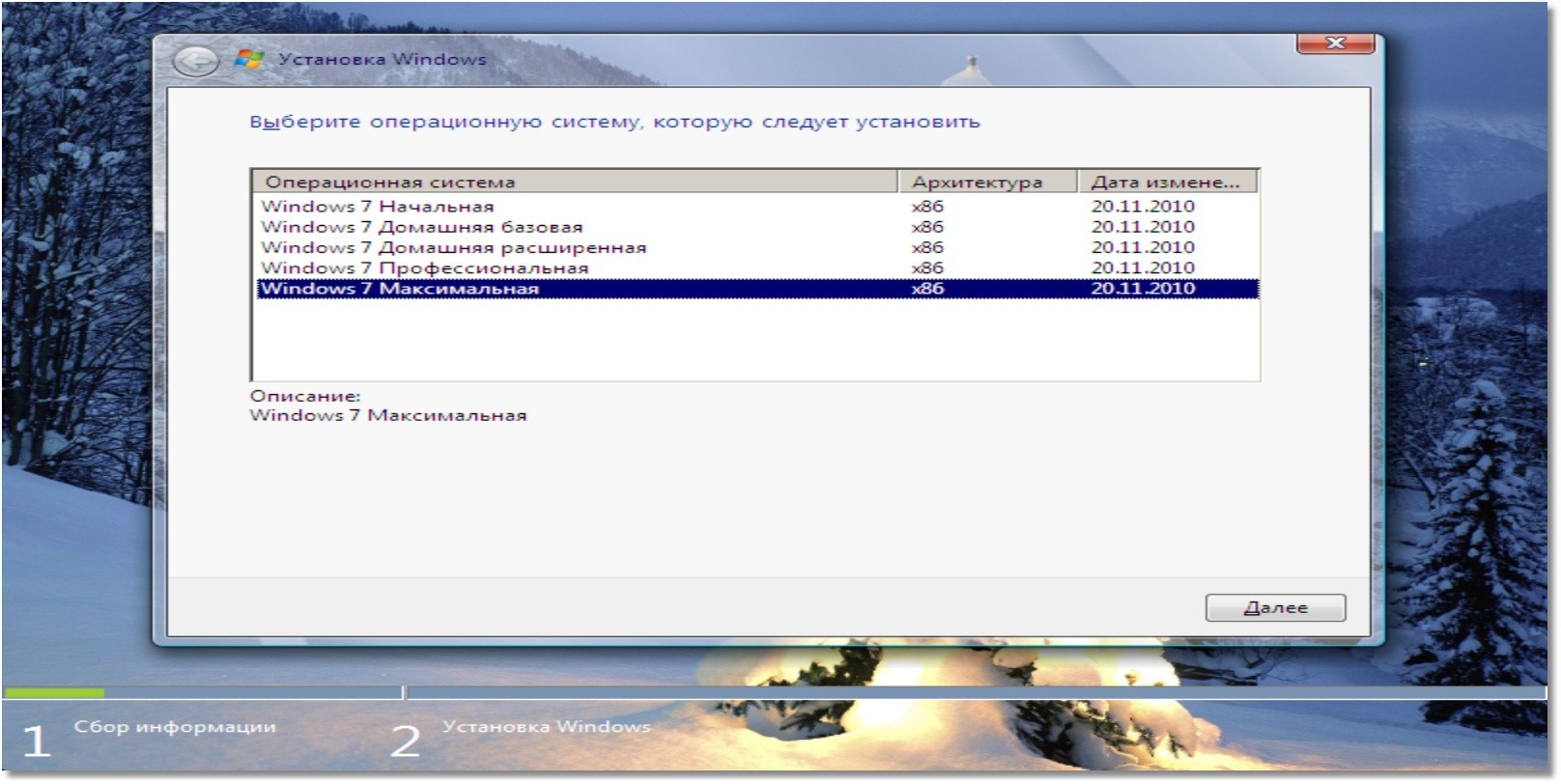
Task: Select Windows 7 Домашняя расширенная row
Action: (x=757, y=247)
